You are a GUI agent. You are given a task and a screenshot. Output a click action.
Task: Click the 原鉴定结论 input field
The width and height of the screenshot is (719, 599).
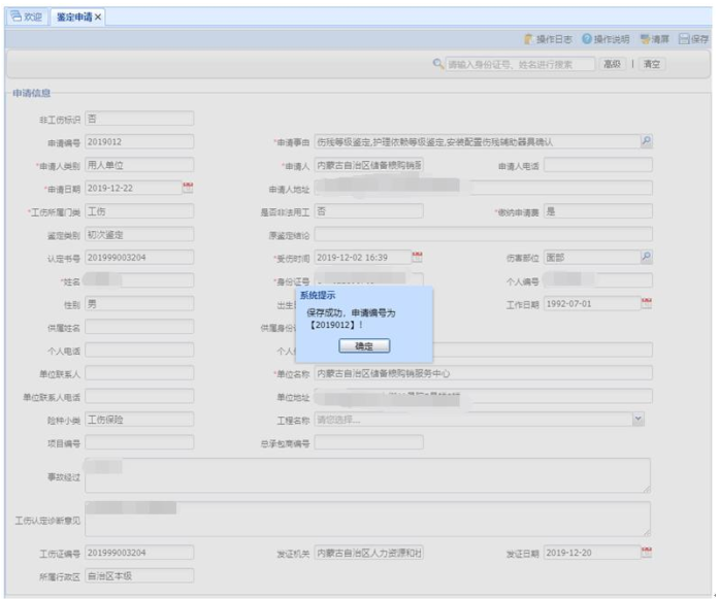click(x=483, y=234)
